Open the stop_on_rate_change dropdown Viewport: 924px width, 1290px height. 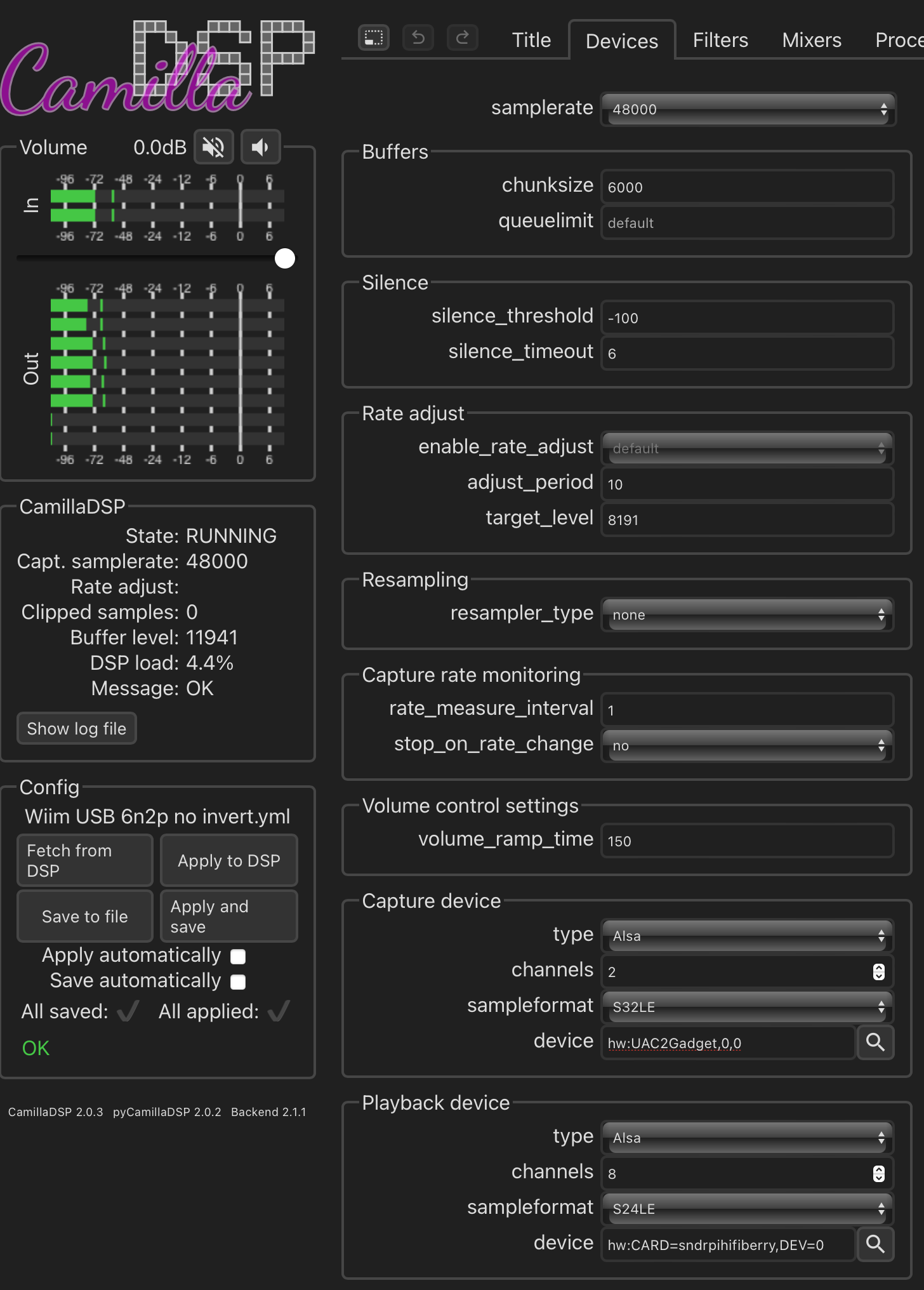coord(748,745)
